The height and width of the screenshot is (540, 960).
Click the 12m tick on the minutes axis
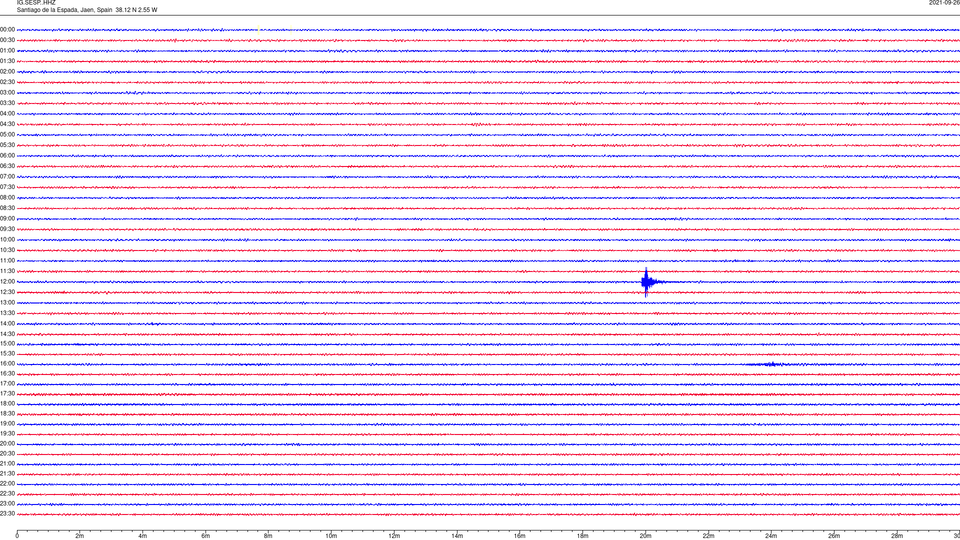(394, 536)
